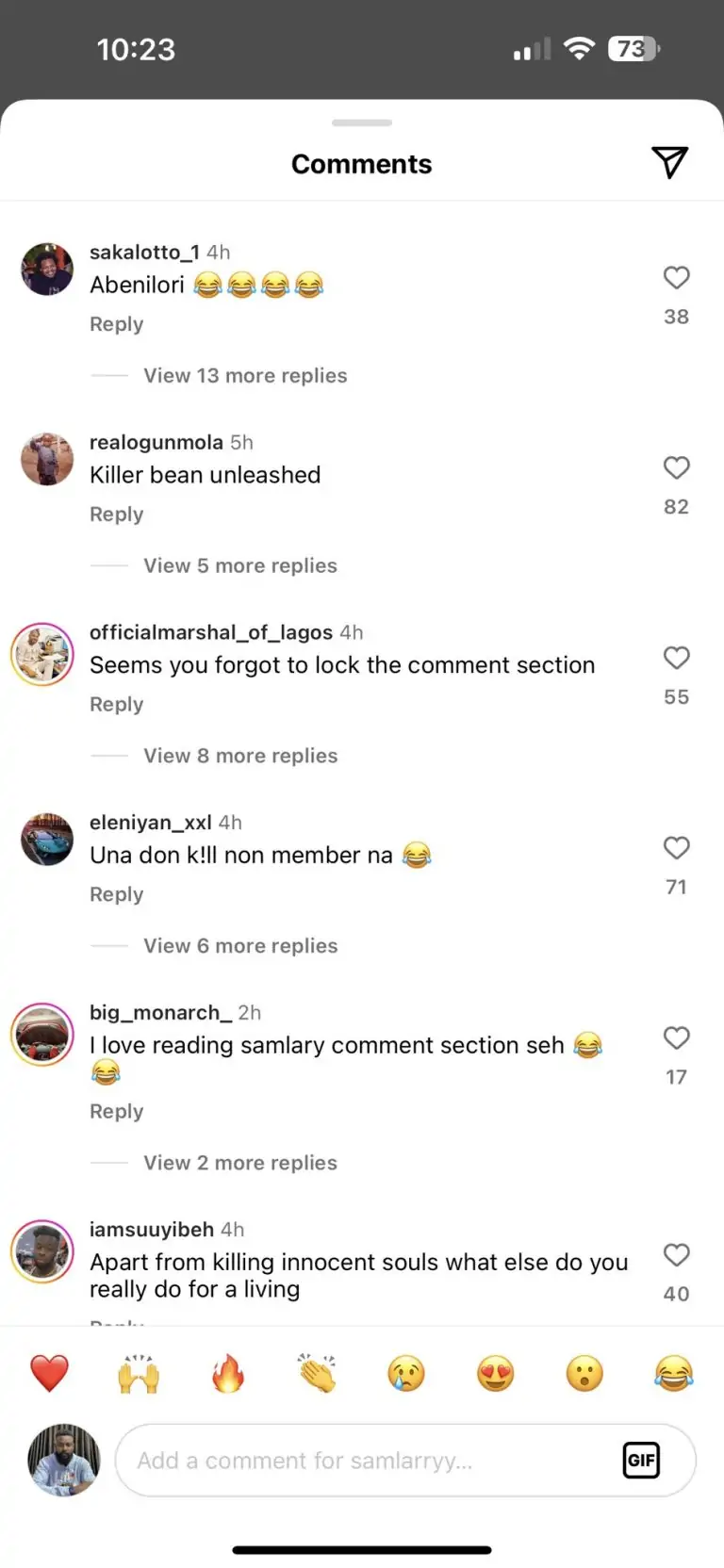Open the GIF picker
This screenshot has width=724, height=1568.
tap(641, 1460)
